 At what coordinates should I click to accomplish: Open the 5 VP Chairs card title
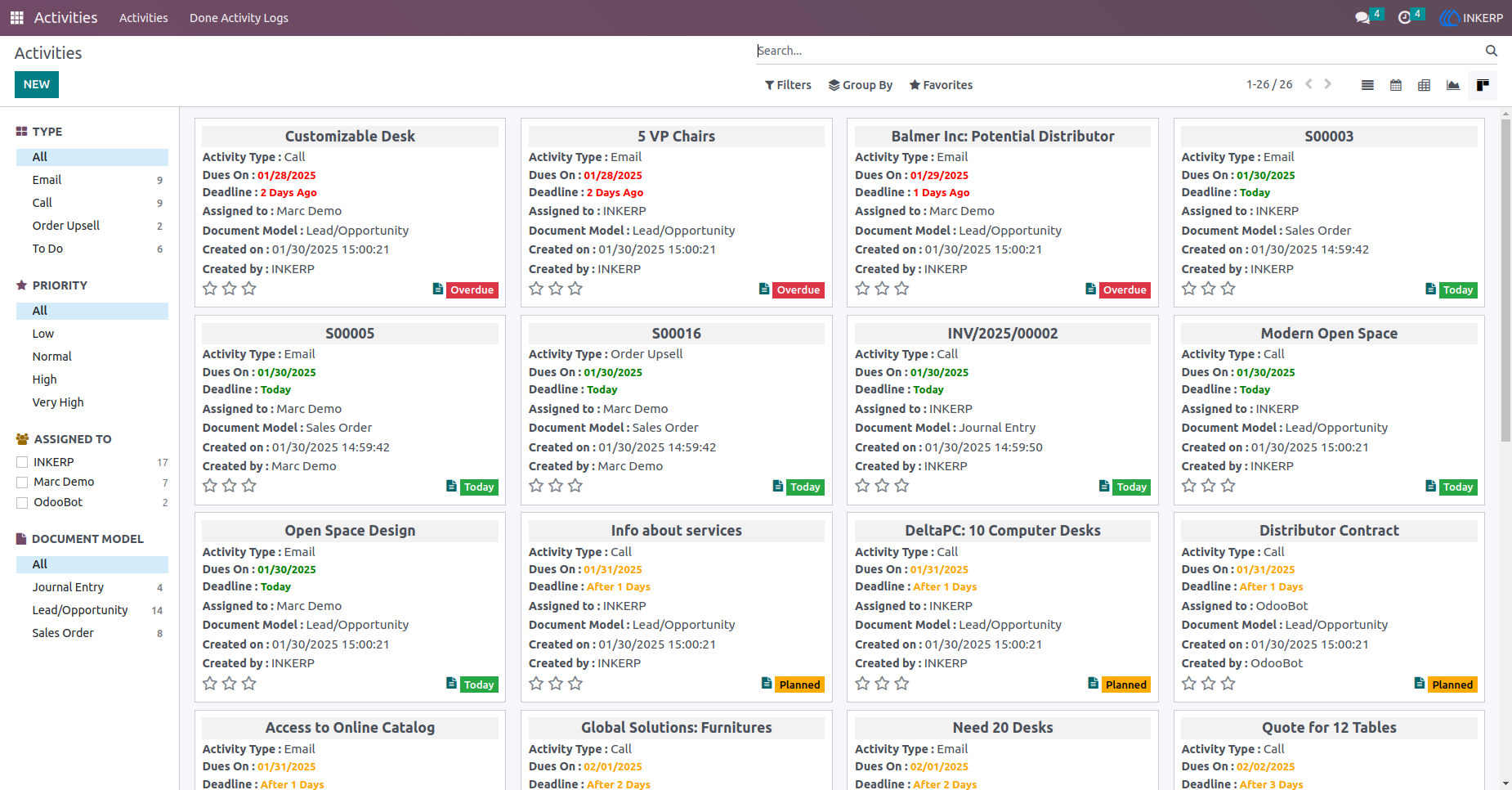pos(676,137)
